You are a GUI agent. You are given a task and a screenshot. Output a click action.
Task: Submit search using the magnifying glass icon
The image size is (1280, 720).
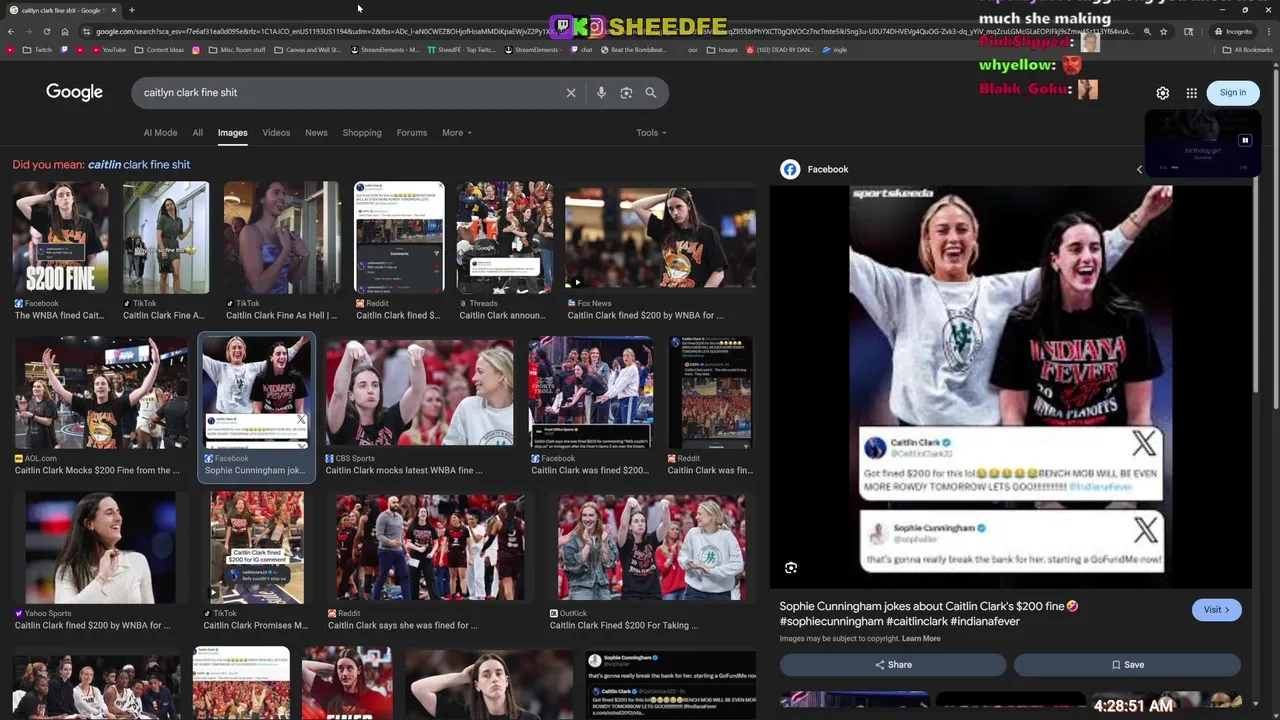coord(651,93)
